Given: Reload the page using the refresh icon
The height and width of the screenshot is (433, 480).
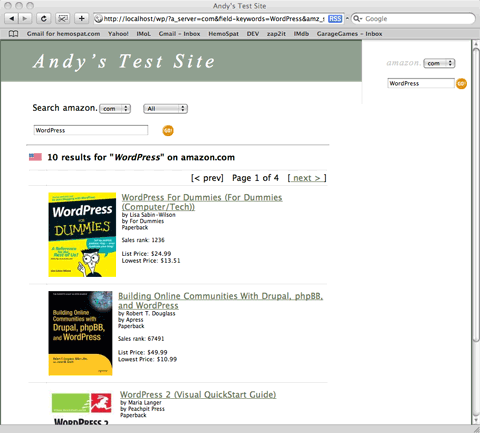Looking at the screenshot, I should click(x=44, y=18).
